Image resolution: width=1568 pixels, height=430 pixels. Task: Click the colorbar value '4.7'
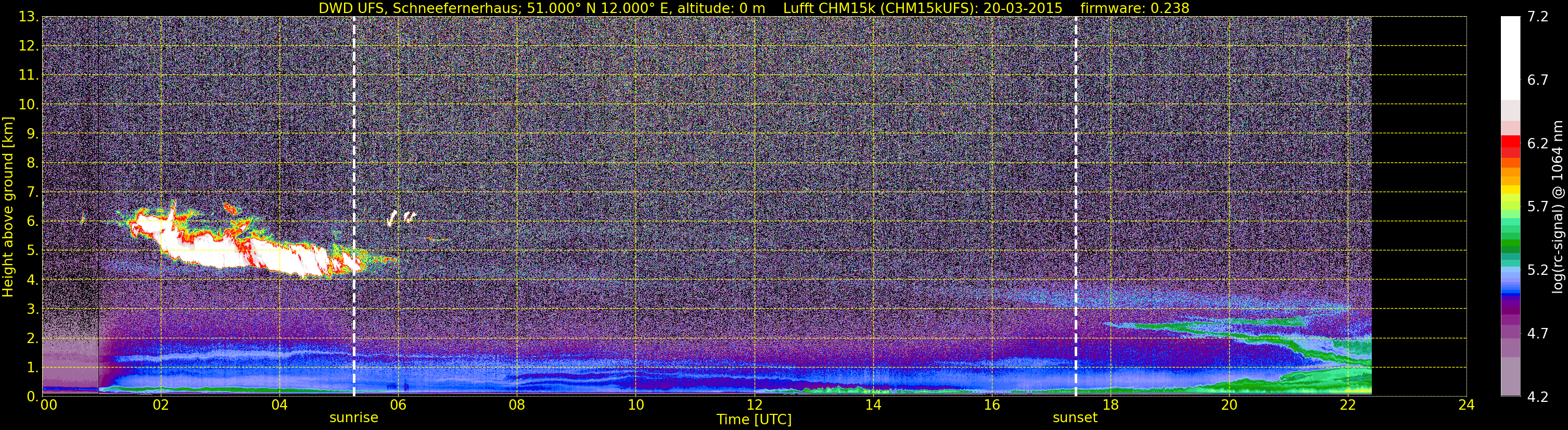pyautogui.click(x=1538, y=334)
